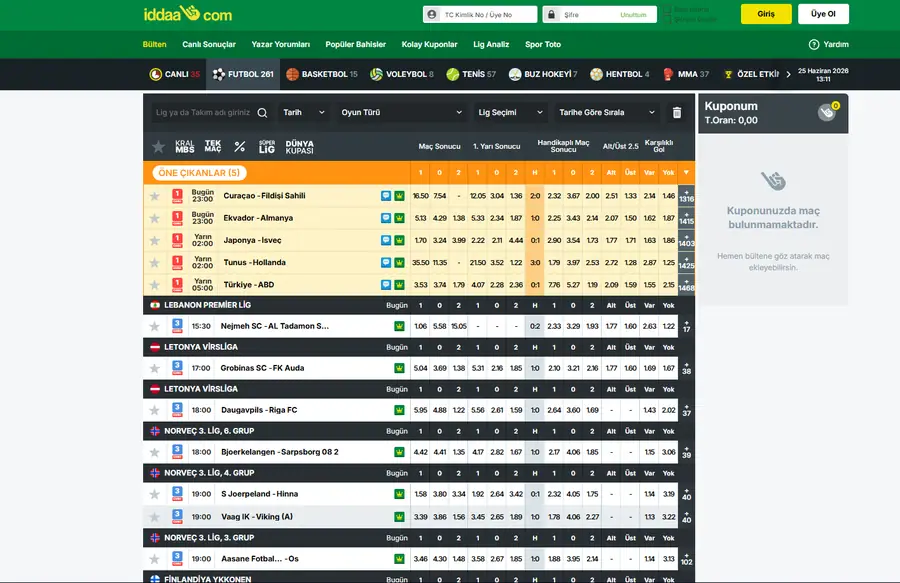Image resolution: width=900 pixels, height=583 pixels.
Task: Select the KRAL MBS filter icon
Action: point(185,146)
